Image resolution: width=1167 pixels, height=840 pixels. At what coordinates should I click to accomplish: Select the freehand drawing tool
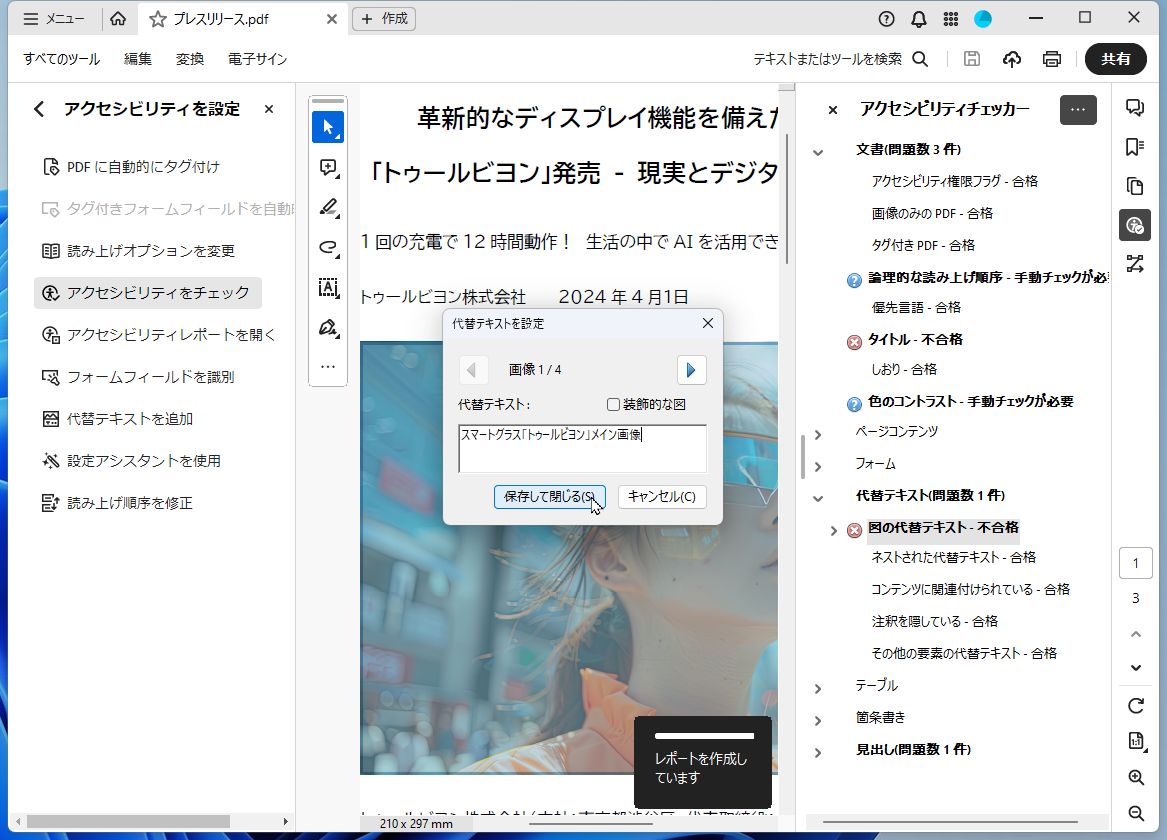[327, 247]
